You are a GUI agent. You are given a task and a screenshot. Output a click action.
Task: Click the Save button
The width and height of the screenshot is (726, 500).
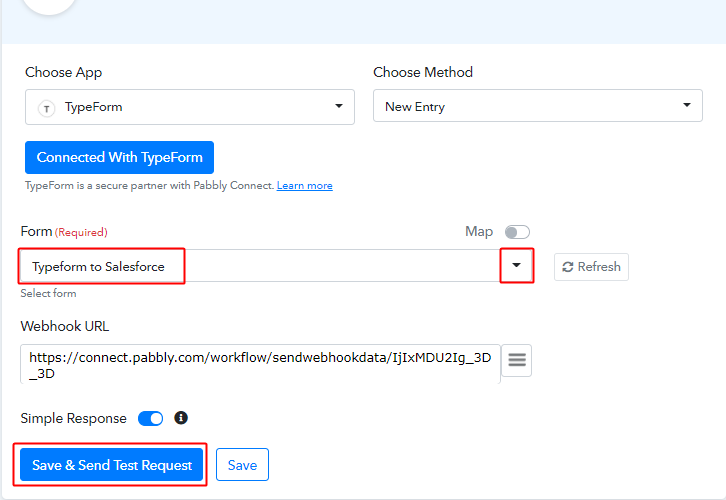pyautogui.click(x=242, y=465)
